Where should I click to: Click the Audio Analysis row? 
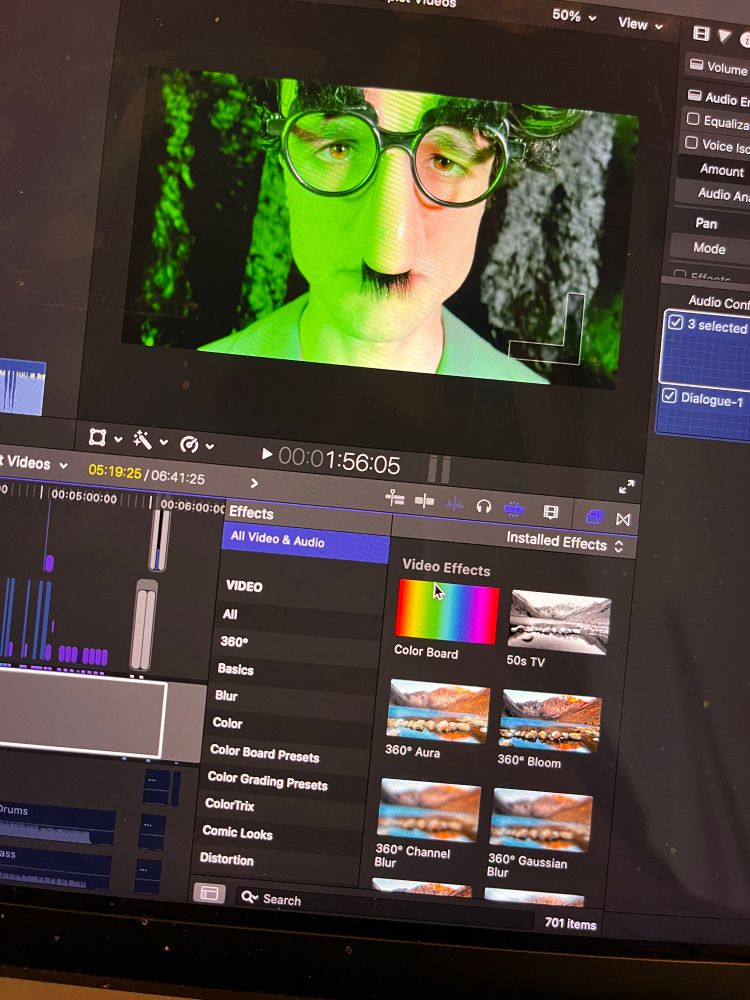coord(712,194)
